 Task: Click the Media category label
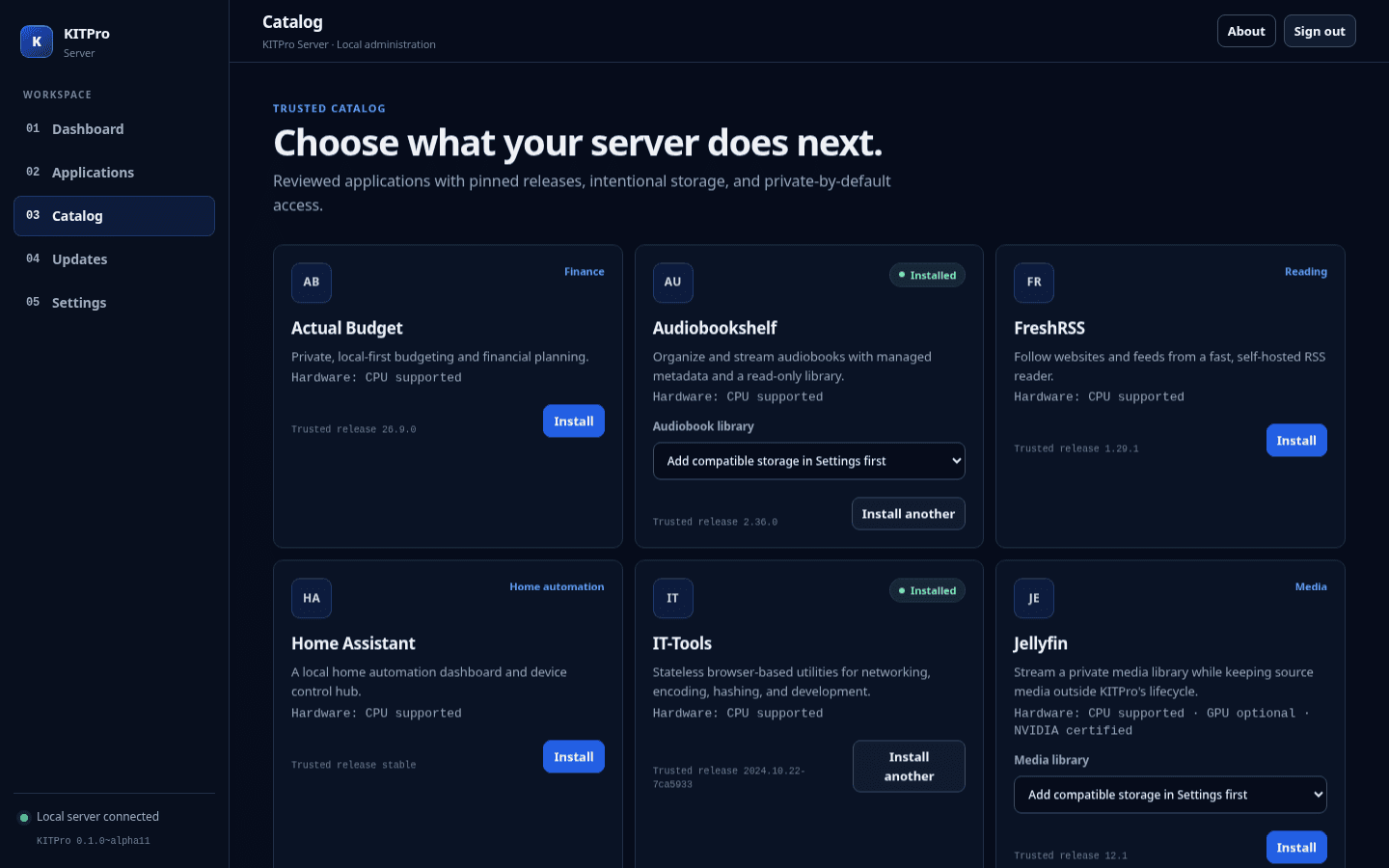coord(1311,586)
